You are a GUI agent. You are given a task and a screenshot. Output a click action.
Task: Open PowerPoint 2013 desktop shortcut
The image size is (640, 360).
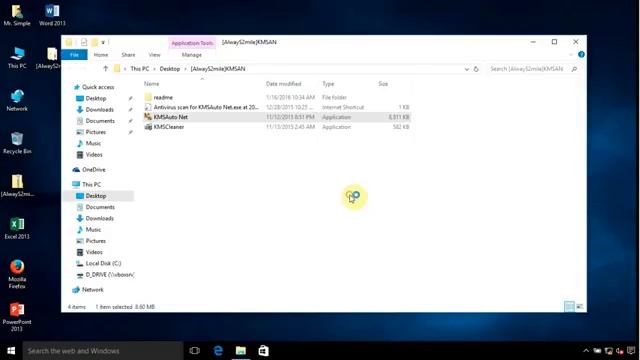point(17,317)
